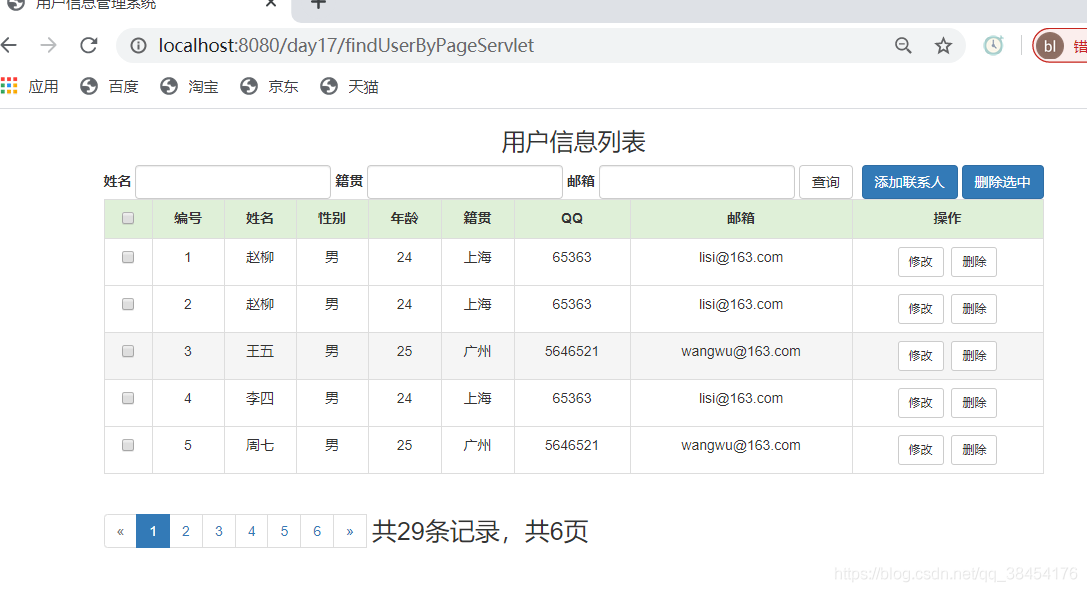This screenshot has height=592, width=1087.
Task: Go to page 3 in pagination
Action: 219,531
